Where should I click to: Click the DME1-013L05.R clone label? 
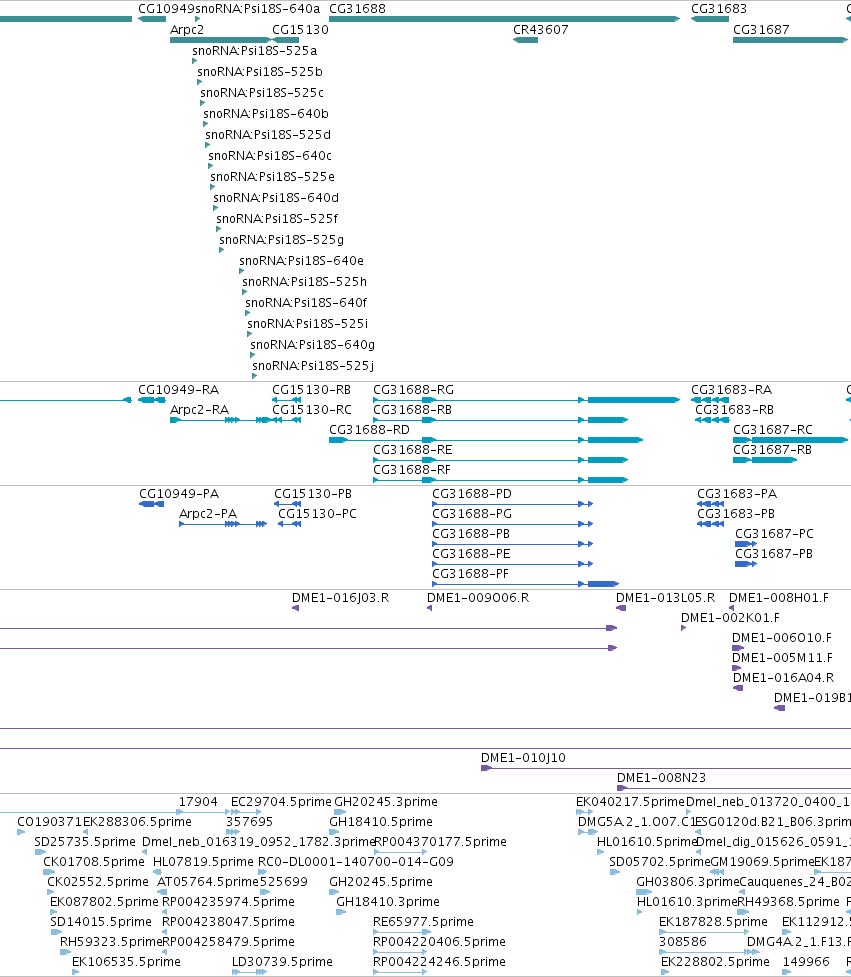coord(665,598)
